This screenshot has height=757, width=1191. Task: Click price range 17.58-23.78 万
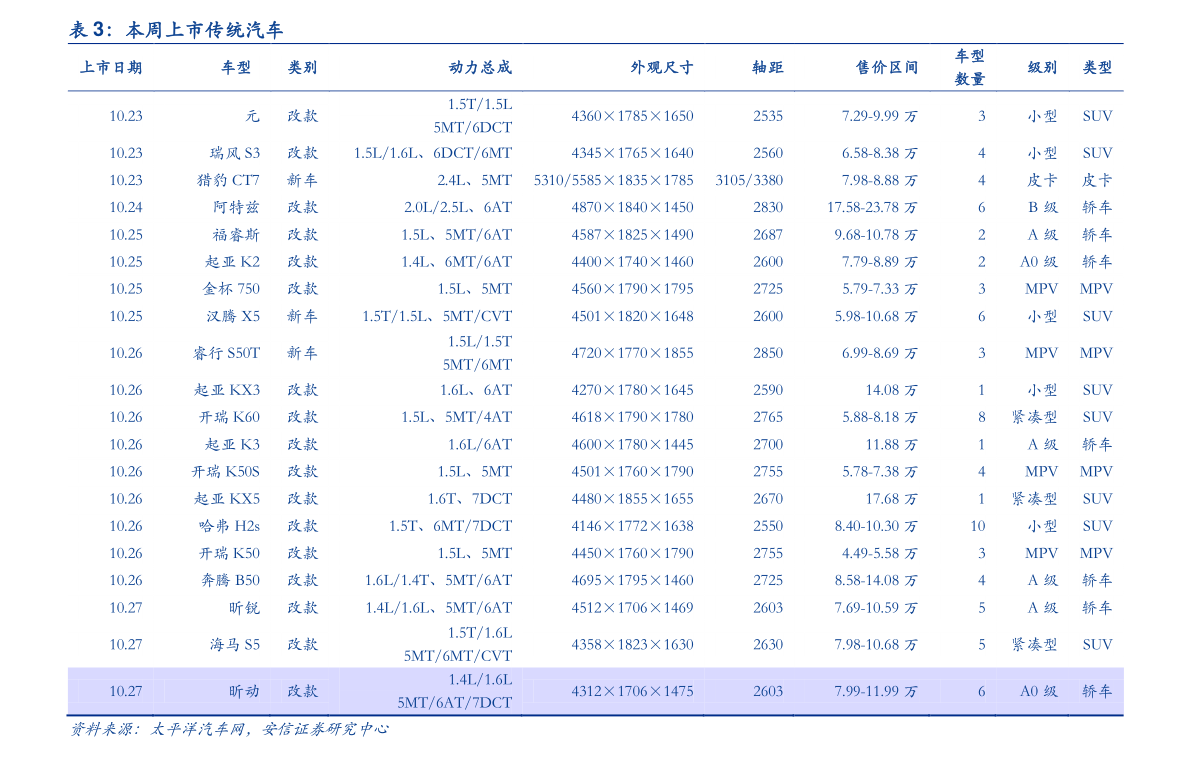[x=873, y=207]
